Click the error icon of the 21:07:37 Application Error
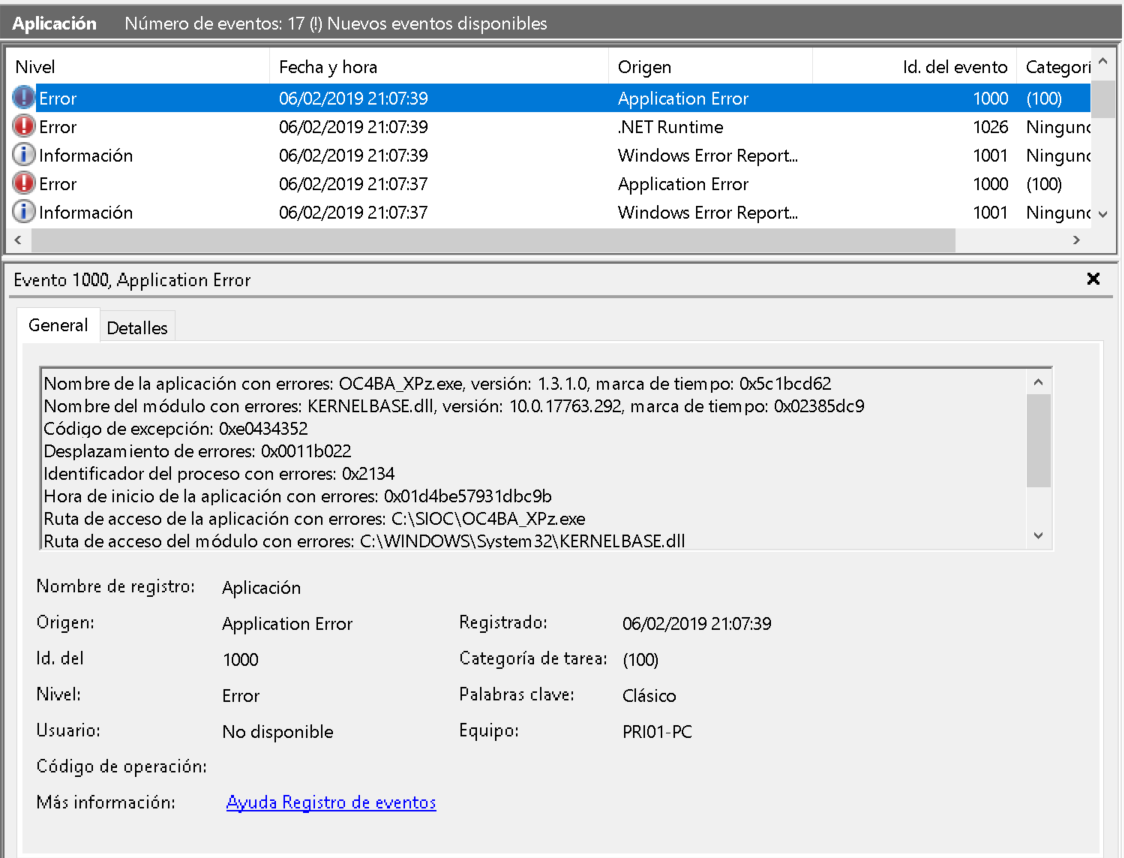The width and height of the screenshot is (1124, 858). tap(23, 184)
